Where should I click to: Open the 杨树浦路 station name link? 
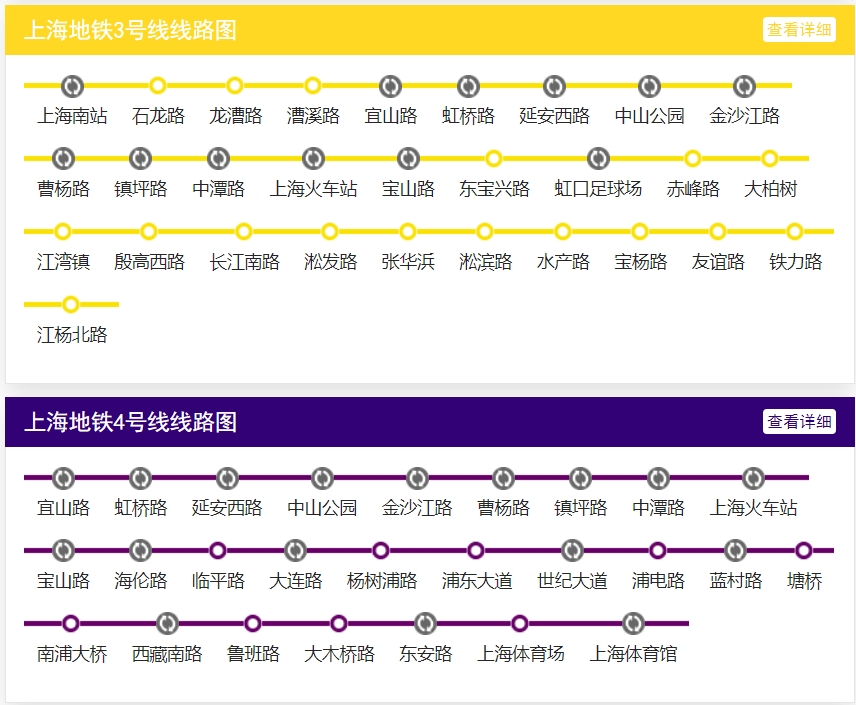(381, 581)
